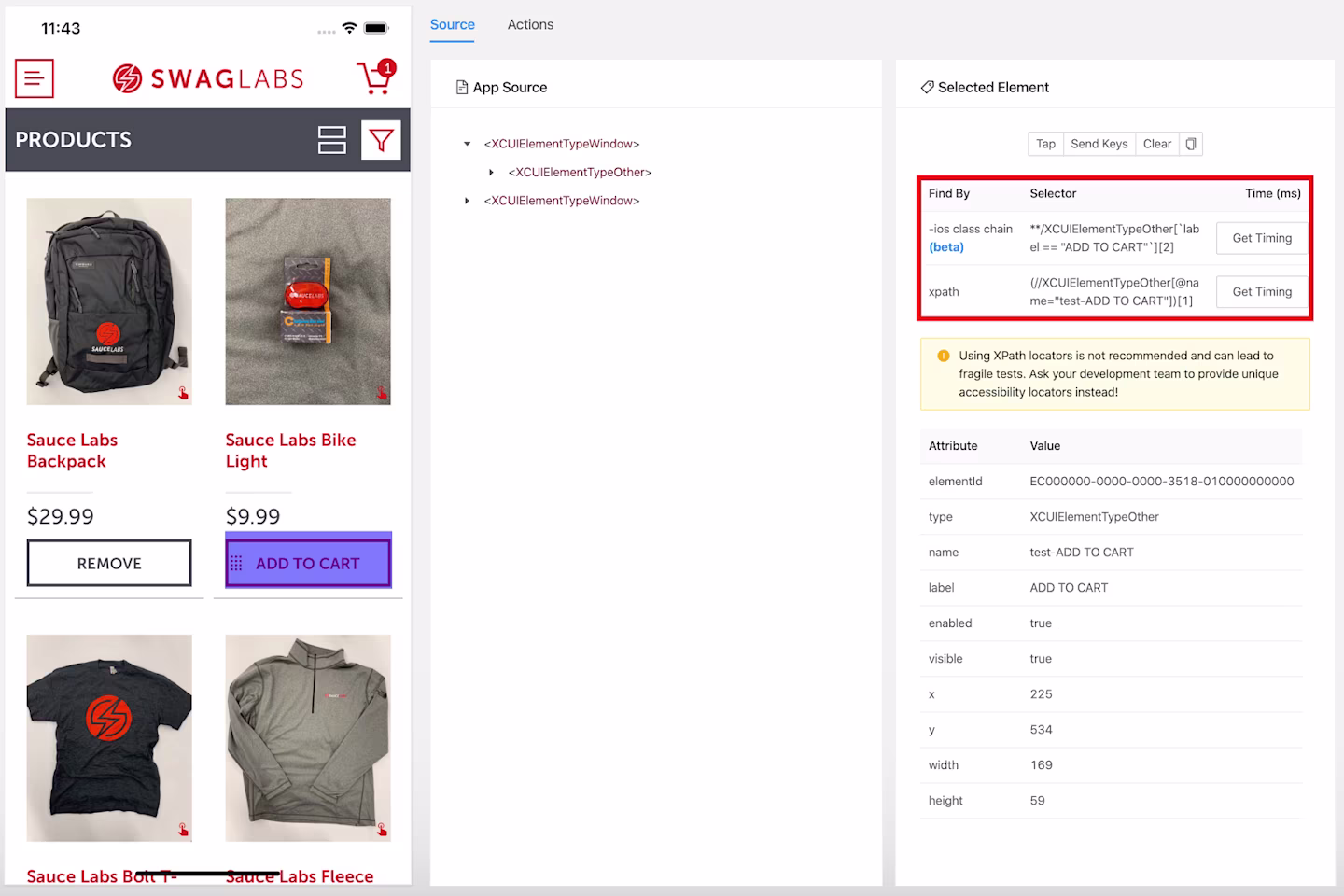Switch to the Source tab
Image resolution: width=1344 pixels, height=896 pixels.
453,25
